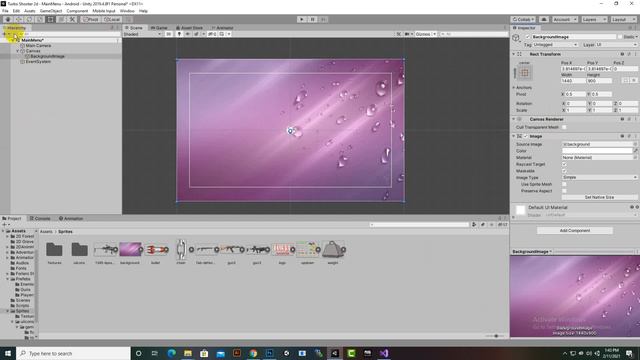Image resolution: width=640 pixels, height=360 pixels.
Task: Select Main Camera in Hierarchy
Action: point(38,46)
